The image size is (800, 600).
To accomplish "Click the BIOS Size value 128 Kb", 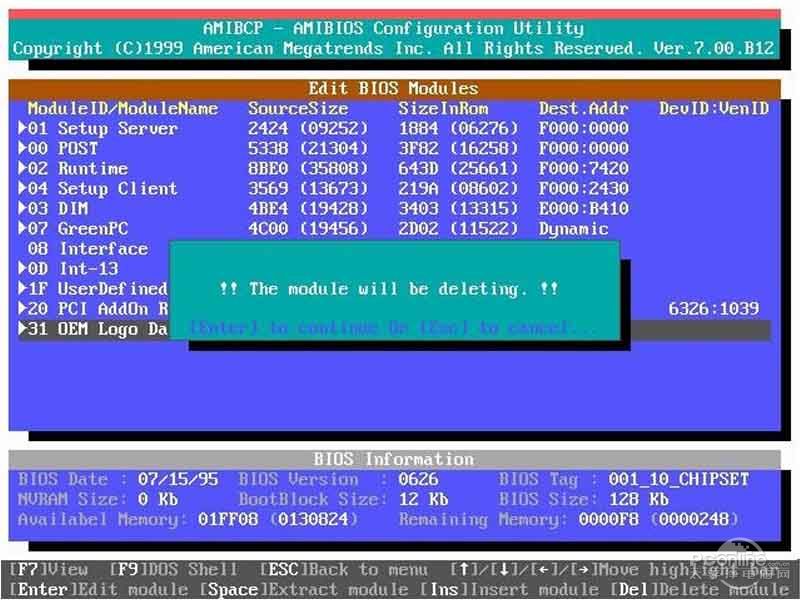I will pyautogui.click(x=638, y=499).
